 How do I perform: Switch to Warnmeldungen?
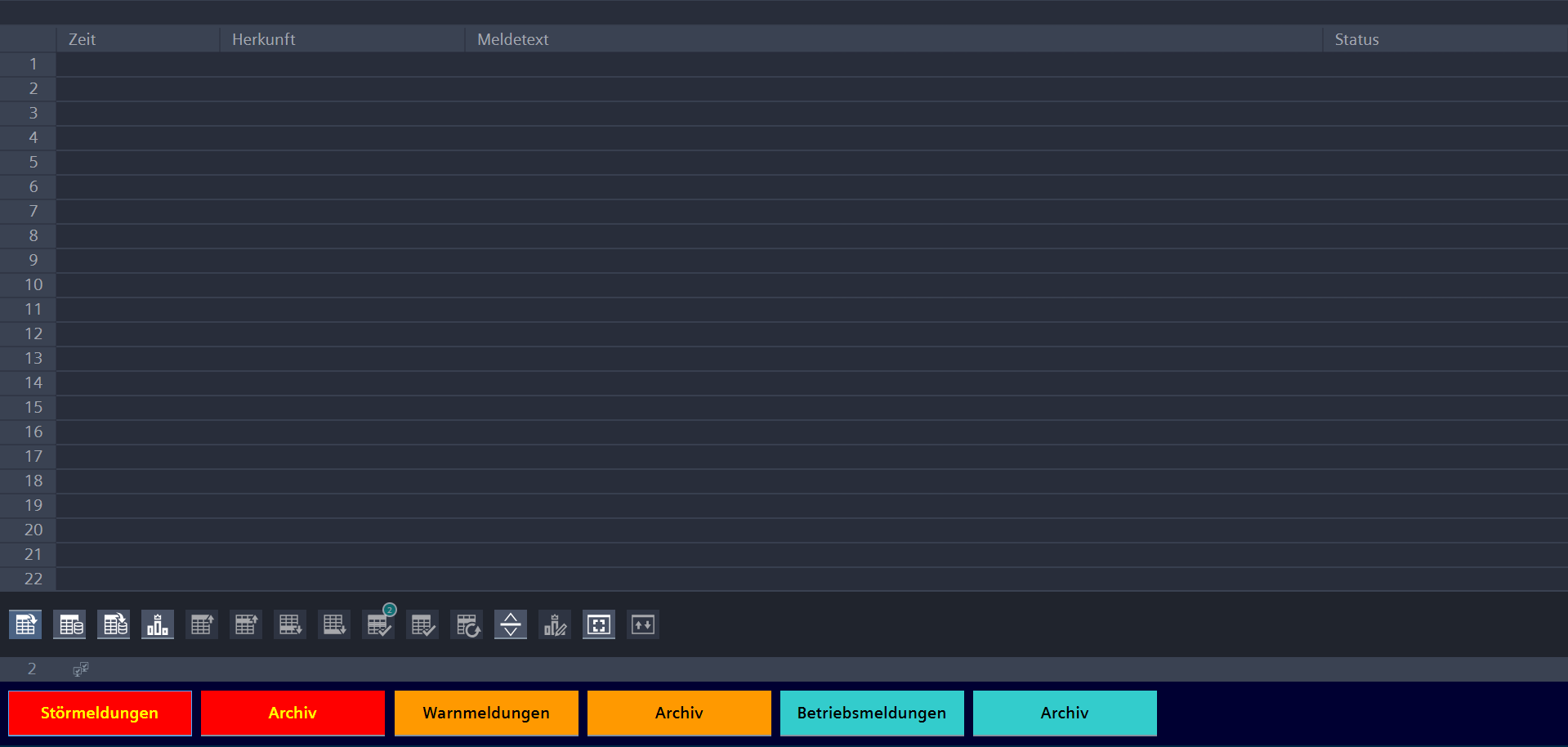(x=486, y=713)
